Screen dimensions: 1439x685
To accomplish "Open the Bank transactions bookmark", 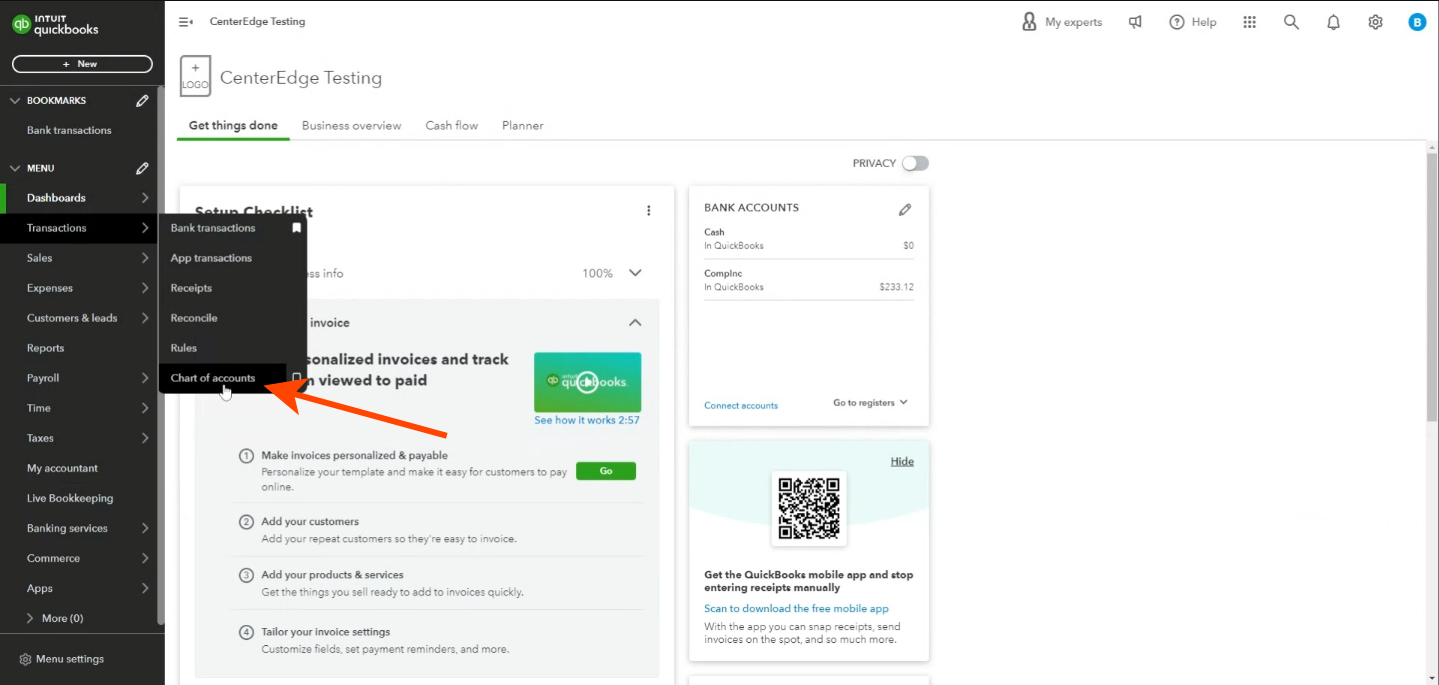I will pos(69,130).
